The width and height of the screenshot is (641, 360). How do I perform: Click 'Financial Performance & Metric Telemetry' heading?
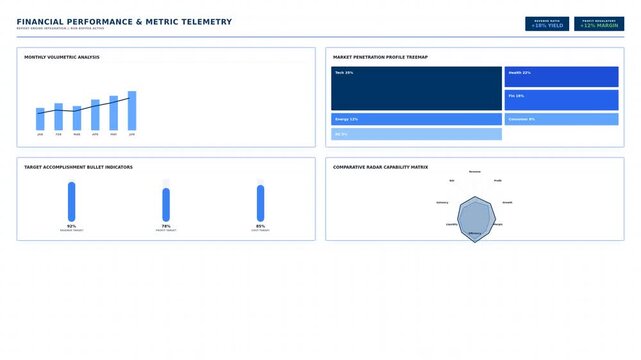[124, 22]
